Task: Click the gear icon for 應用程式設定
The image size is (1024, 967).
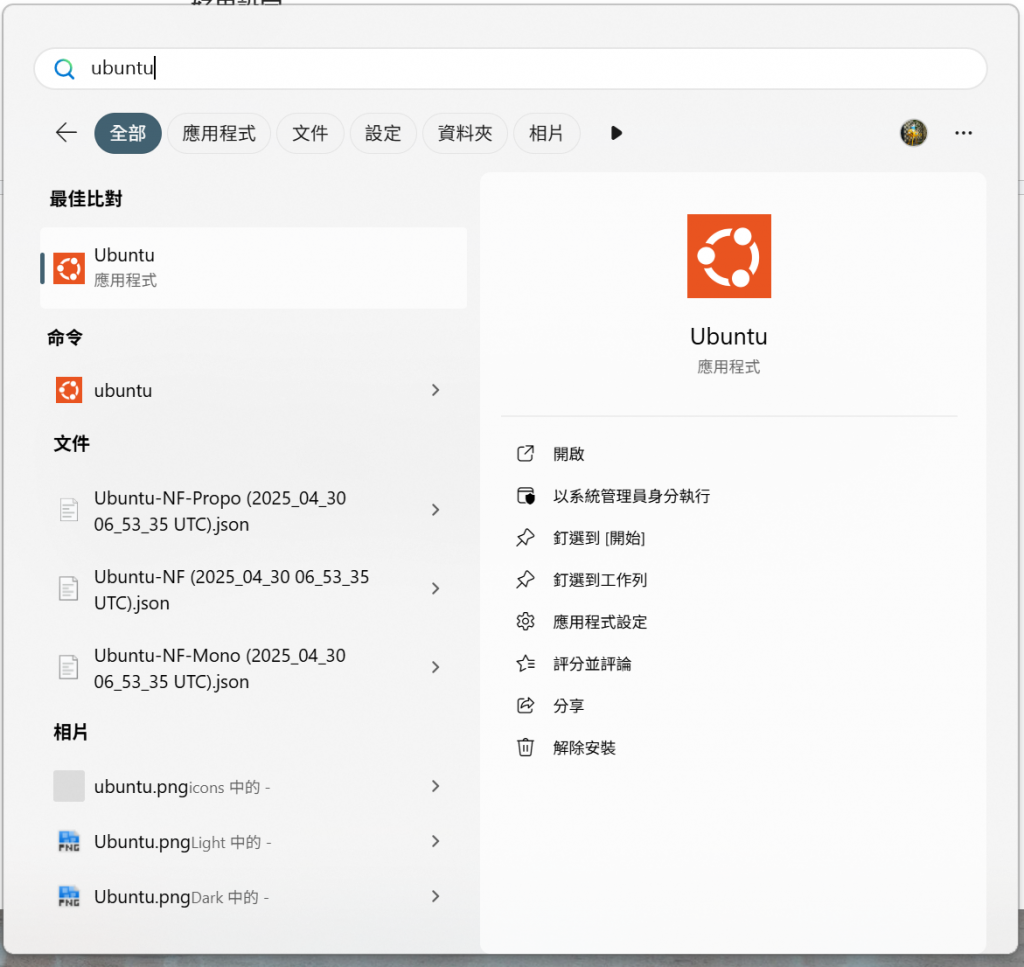Action: [526, 622]
